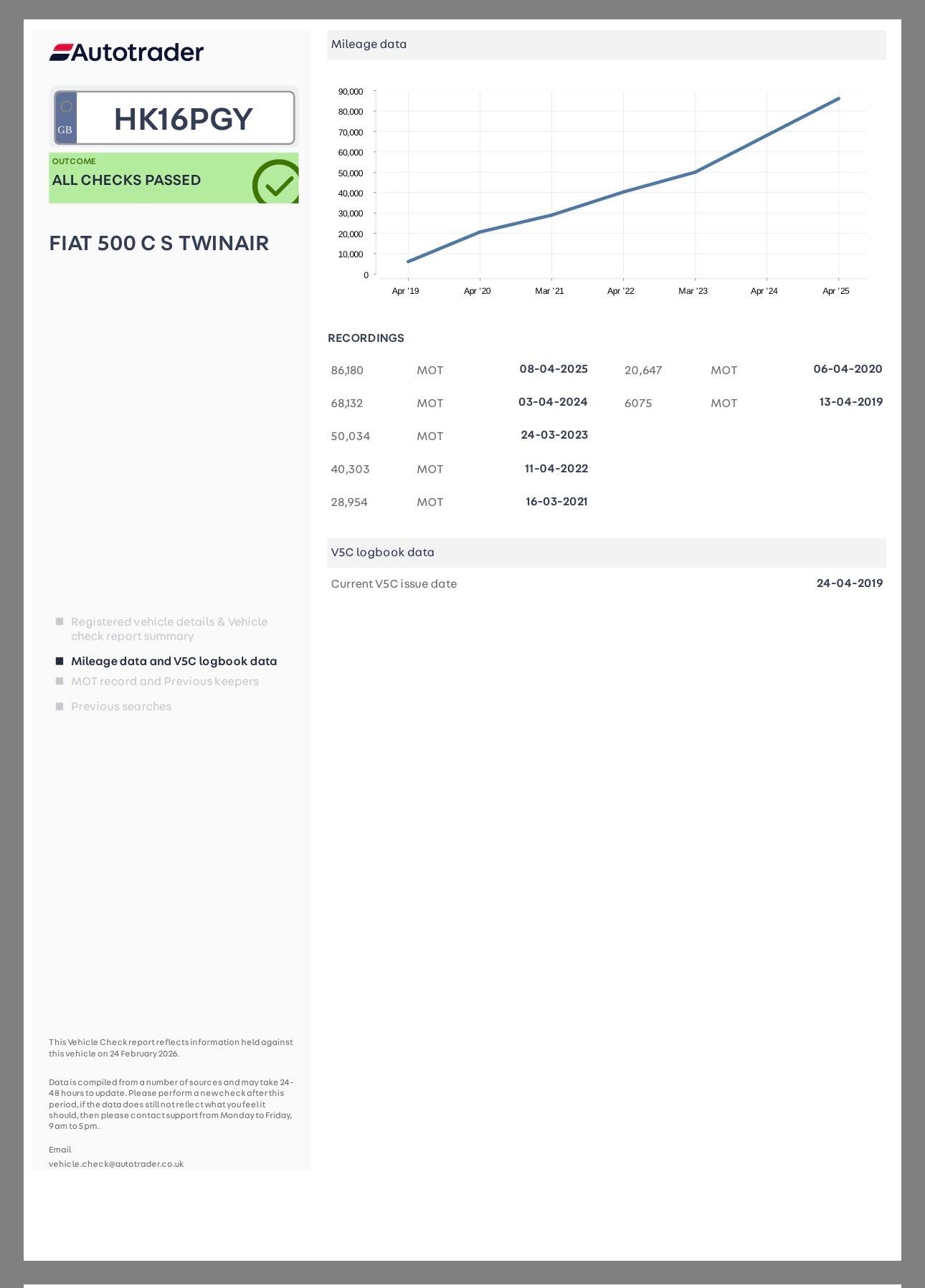Viewport: 925px width, 1288px height.
Task: Click the V5C issue date 24-04-2019
Action: click(849, 583)
